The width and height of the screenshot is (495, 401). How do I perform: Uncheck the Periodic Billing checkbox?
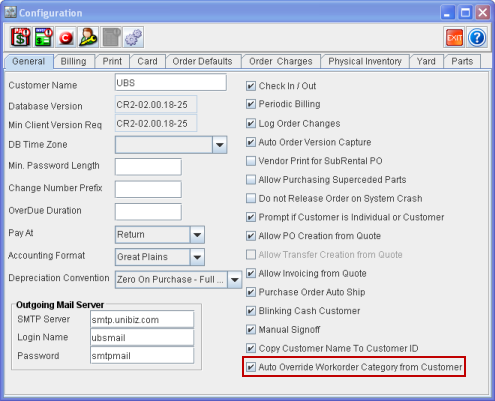tap(251, 104)
